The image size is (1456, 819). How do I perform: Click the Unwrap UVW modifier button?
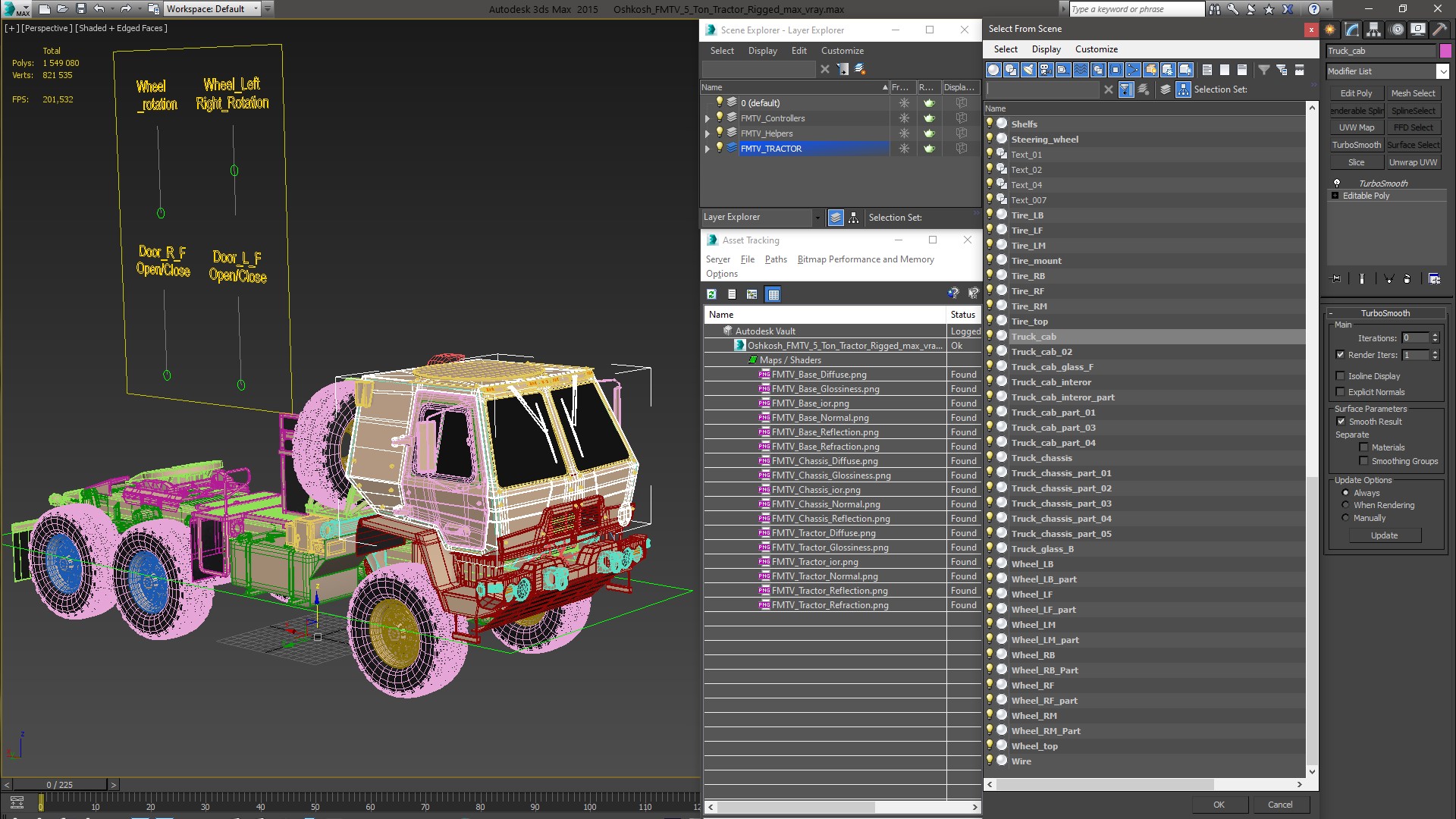1413,162
